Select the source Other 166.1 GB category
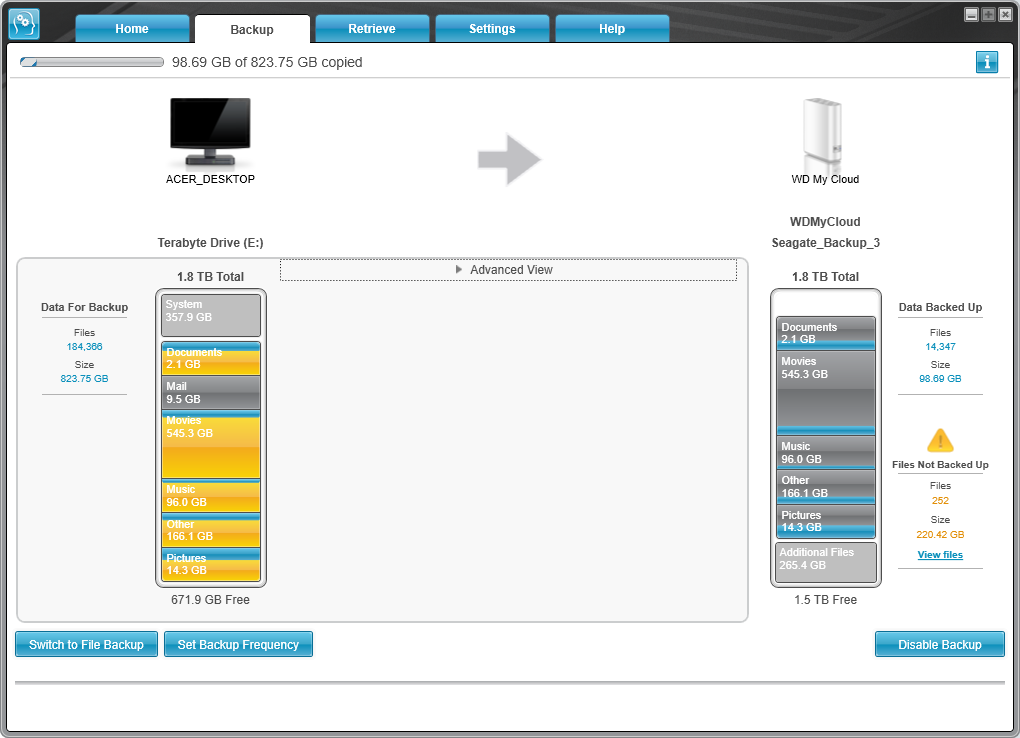The width and height of the screenshot is (1020, 738). tap(211, 530)
